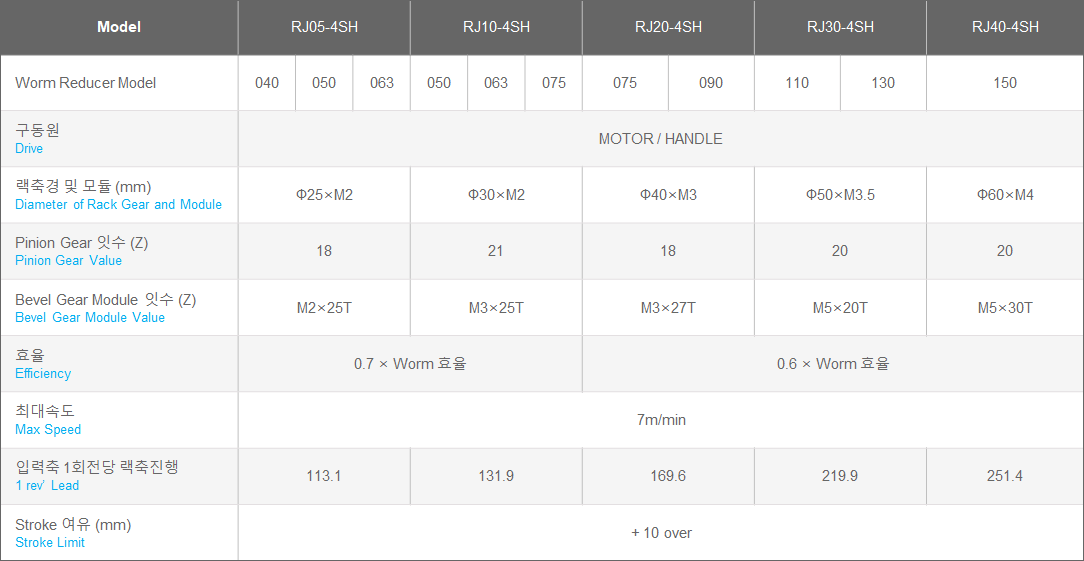Screen dimensions: 1084x561
Task: Select worm reducer model 150 cell
Action: point(1005,83)
